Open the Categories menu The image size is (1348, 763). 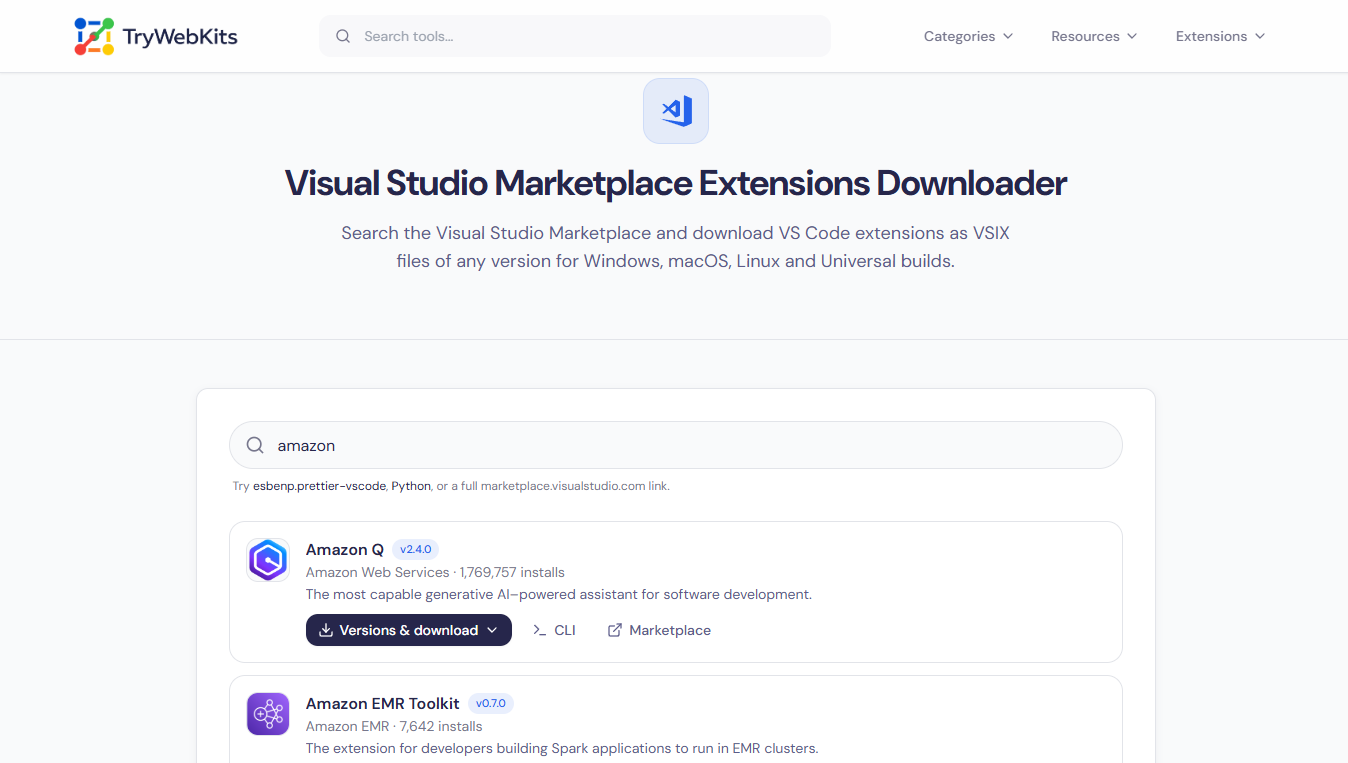(x=968, y=36)
